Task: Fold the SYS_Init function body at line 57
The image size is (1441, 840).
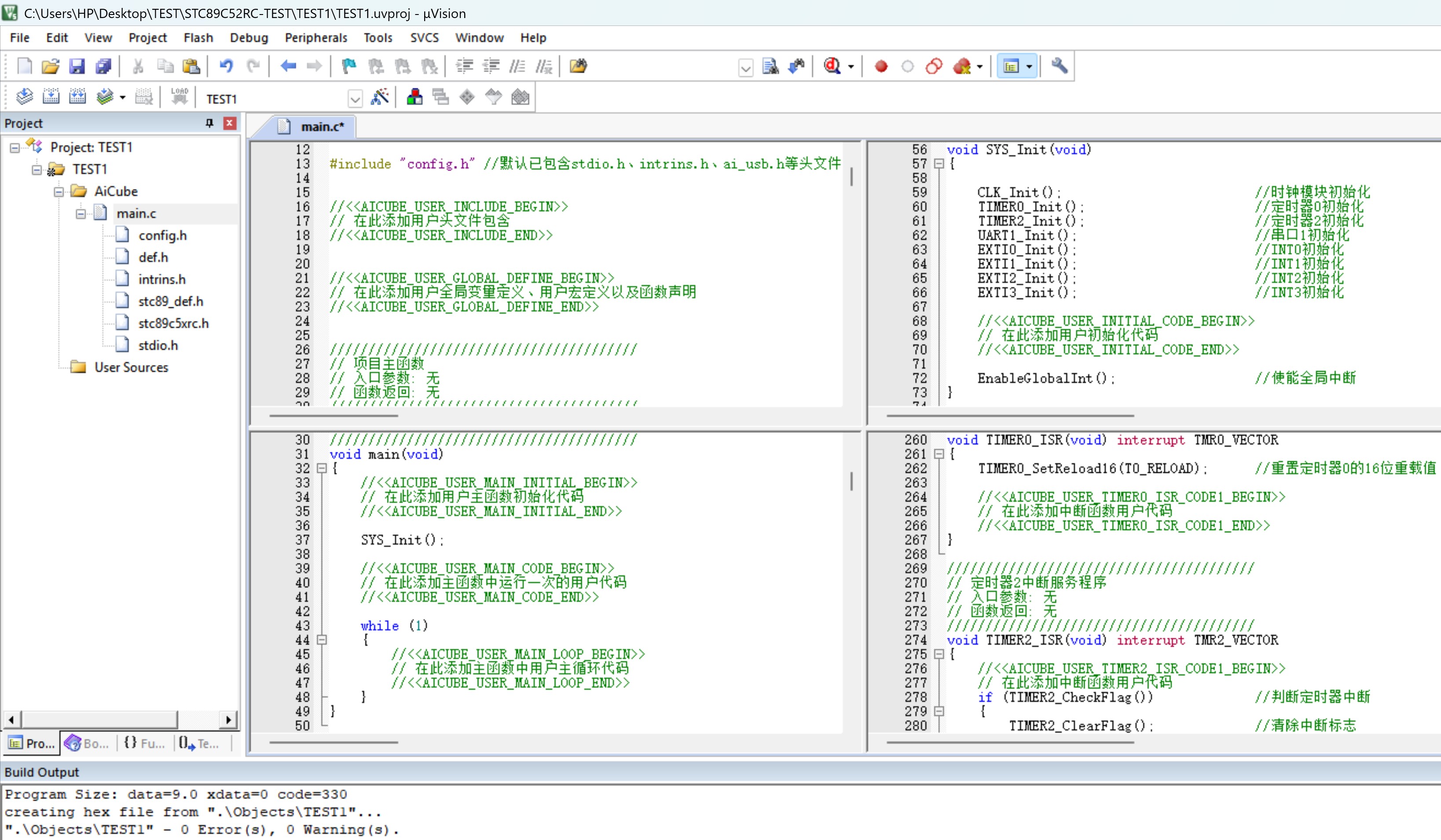Action: pos(939,164)
